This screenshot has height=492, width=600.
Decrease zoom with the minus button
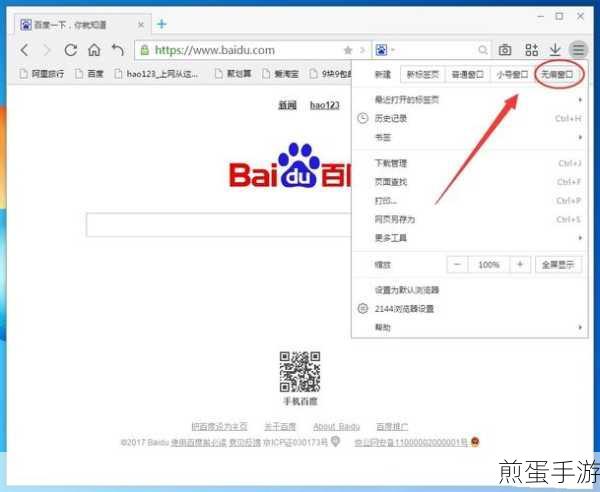click(457, 264)
